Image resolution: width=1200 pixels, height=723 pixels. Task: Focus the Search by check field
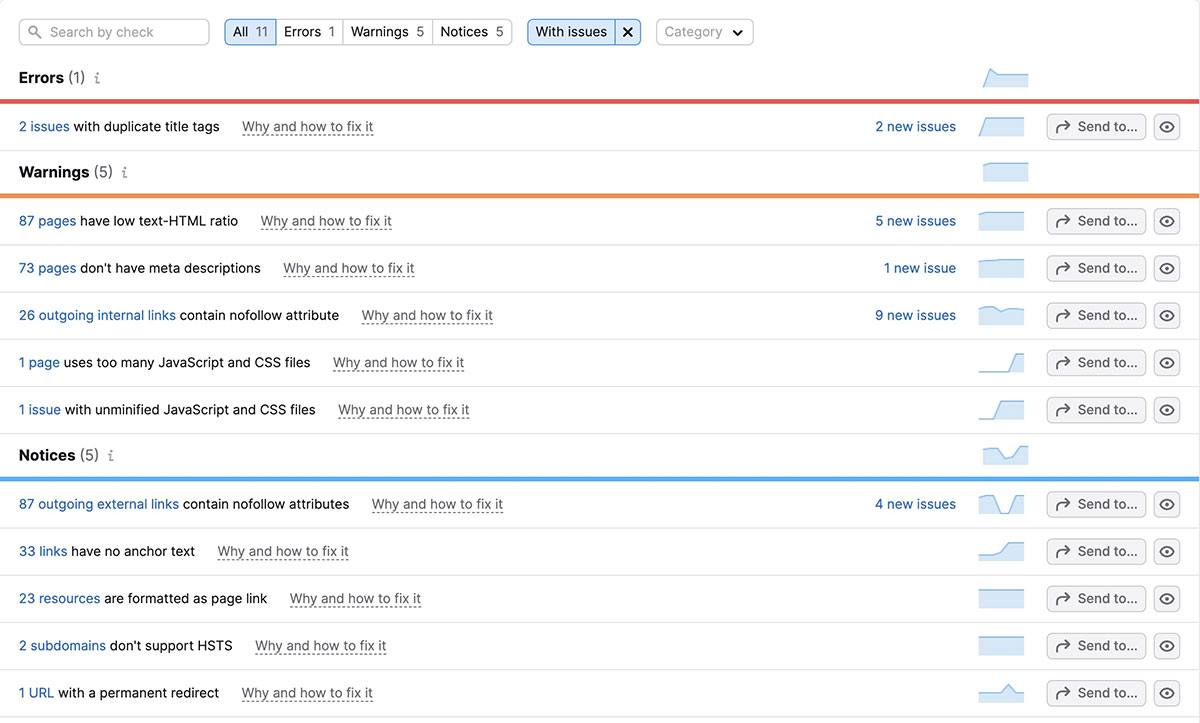point(114,32)
